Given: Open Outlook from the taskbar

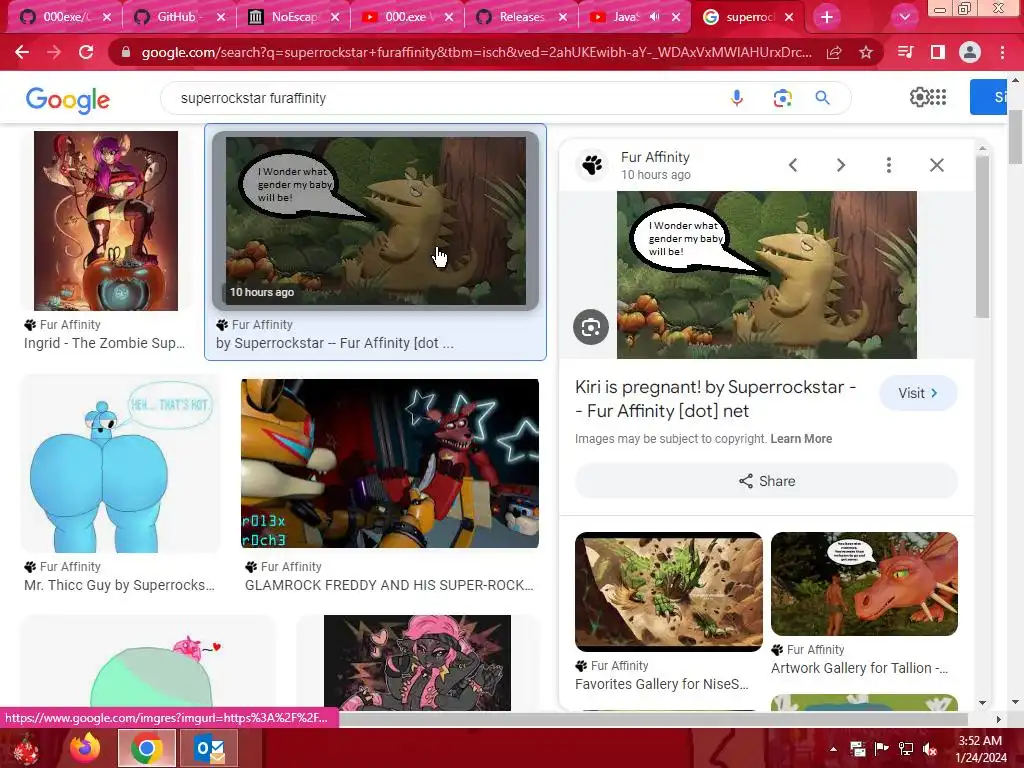Looking at the screenshot, I should pyautogui.click(x=209, y=748).
